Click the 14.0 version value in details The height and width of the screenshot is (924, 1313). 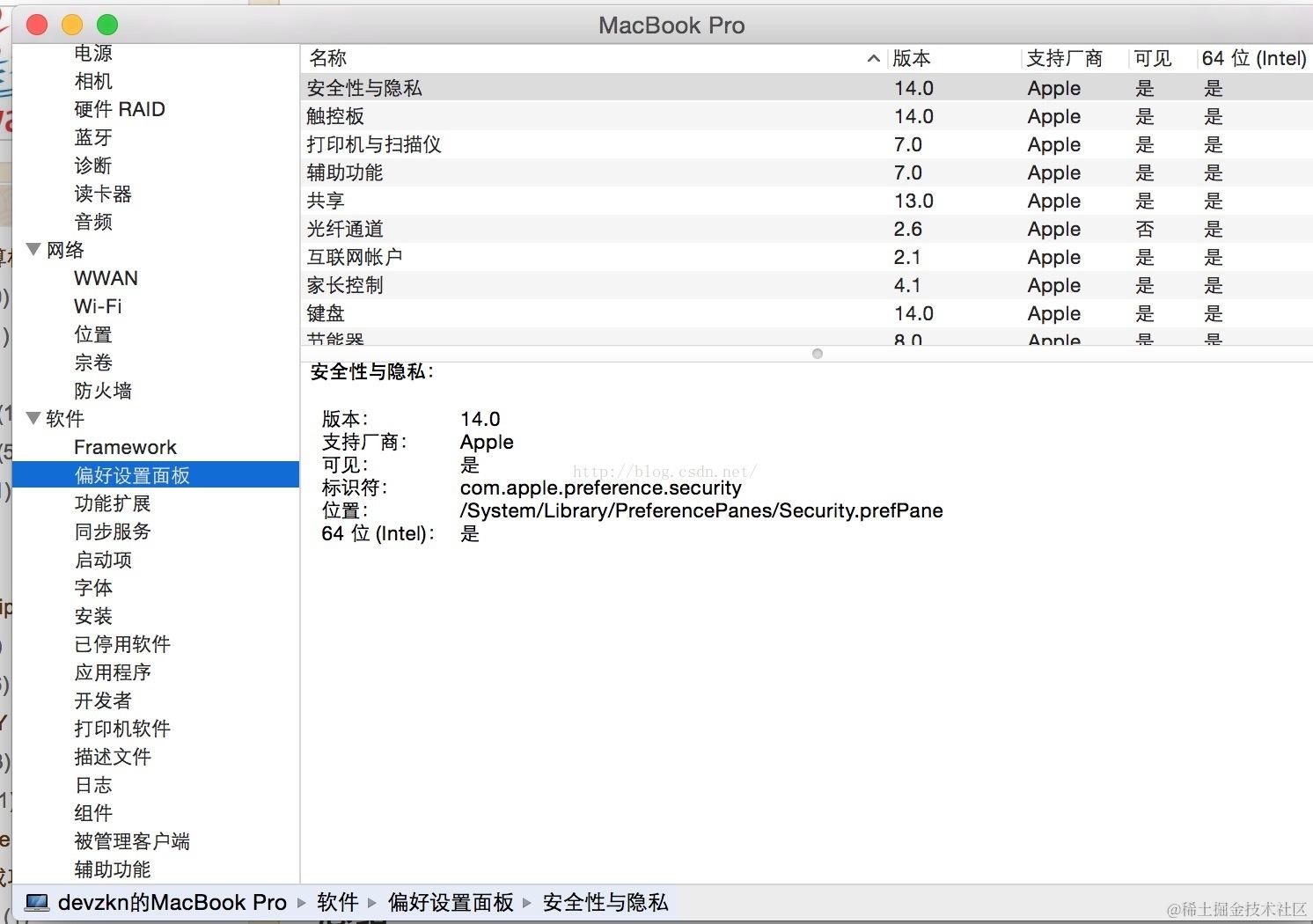tap(480, 419)
